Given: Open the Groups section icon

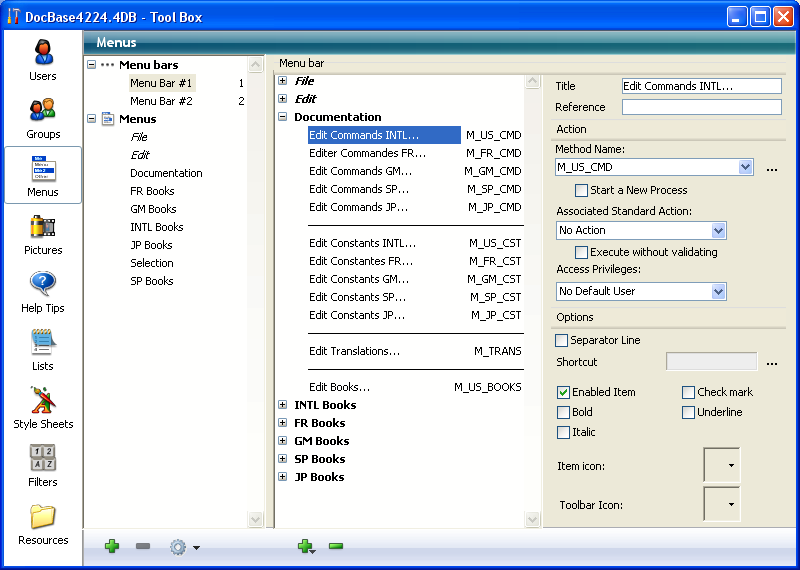Looking at the screenshot, I should (43, 117).
